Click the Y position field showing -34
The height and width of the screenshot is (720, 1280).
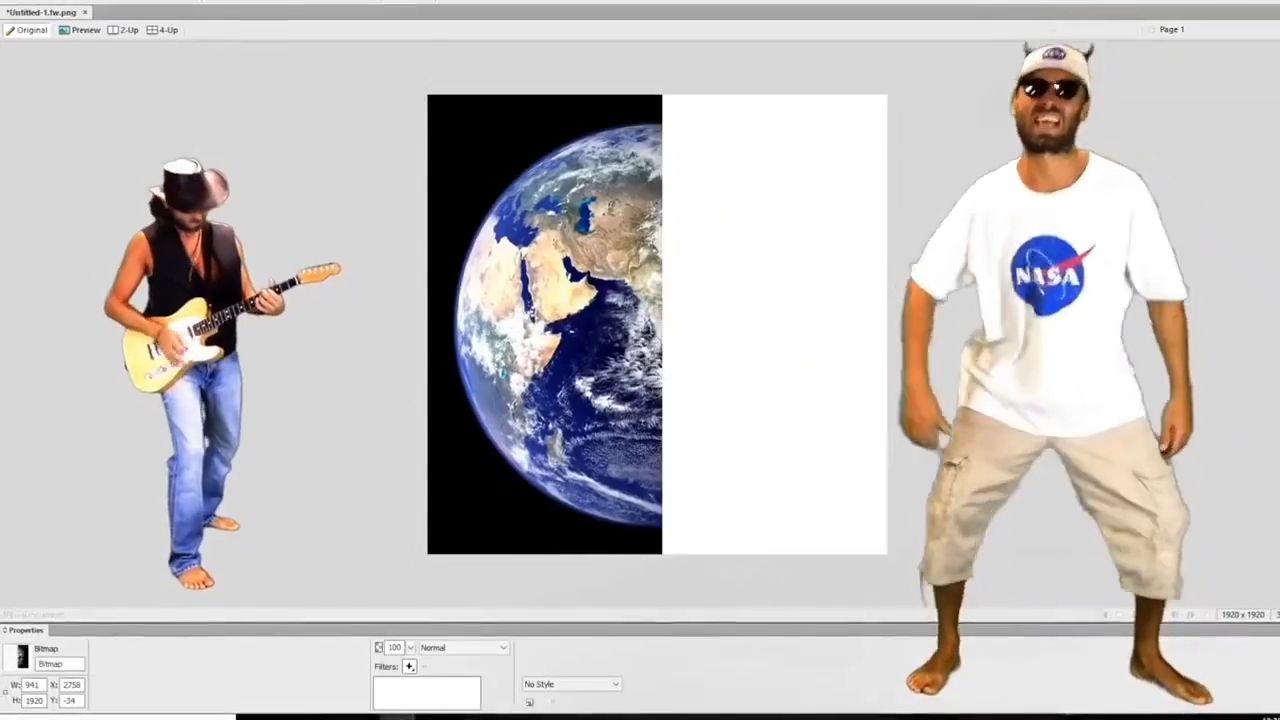point(71,701)
